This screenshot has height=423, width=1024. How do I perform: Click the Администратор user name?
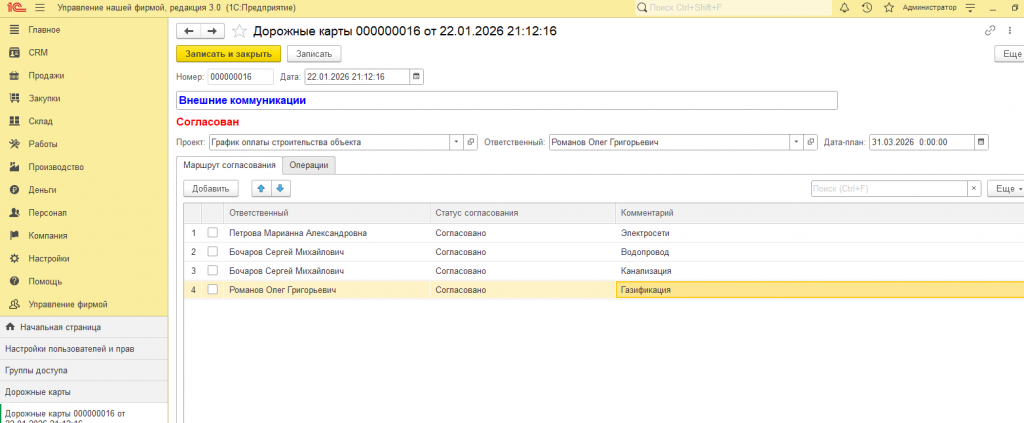click(929, 8)
